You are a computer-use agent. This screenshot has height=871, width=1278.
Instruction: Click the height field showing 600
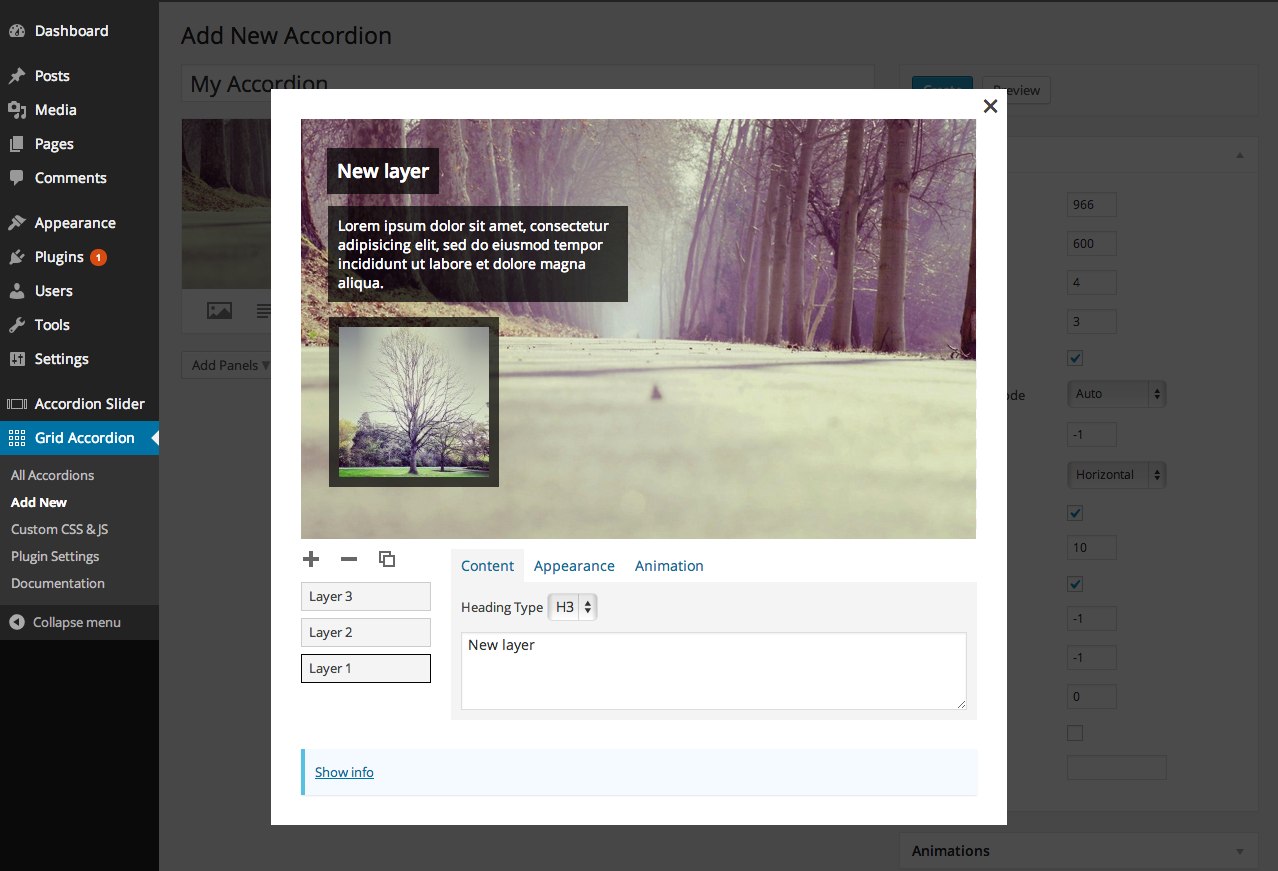1092,244
